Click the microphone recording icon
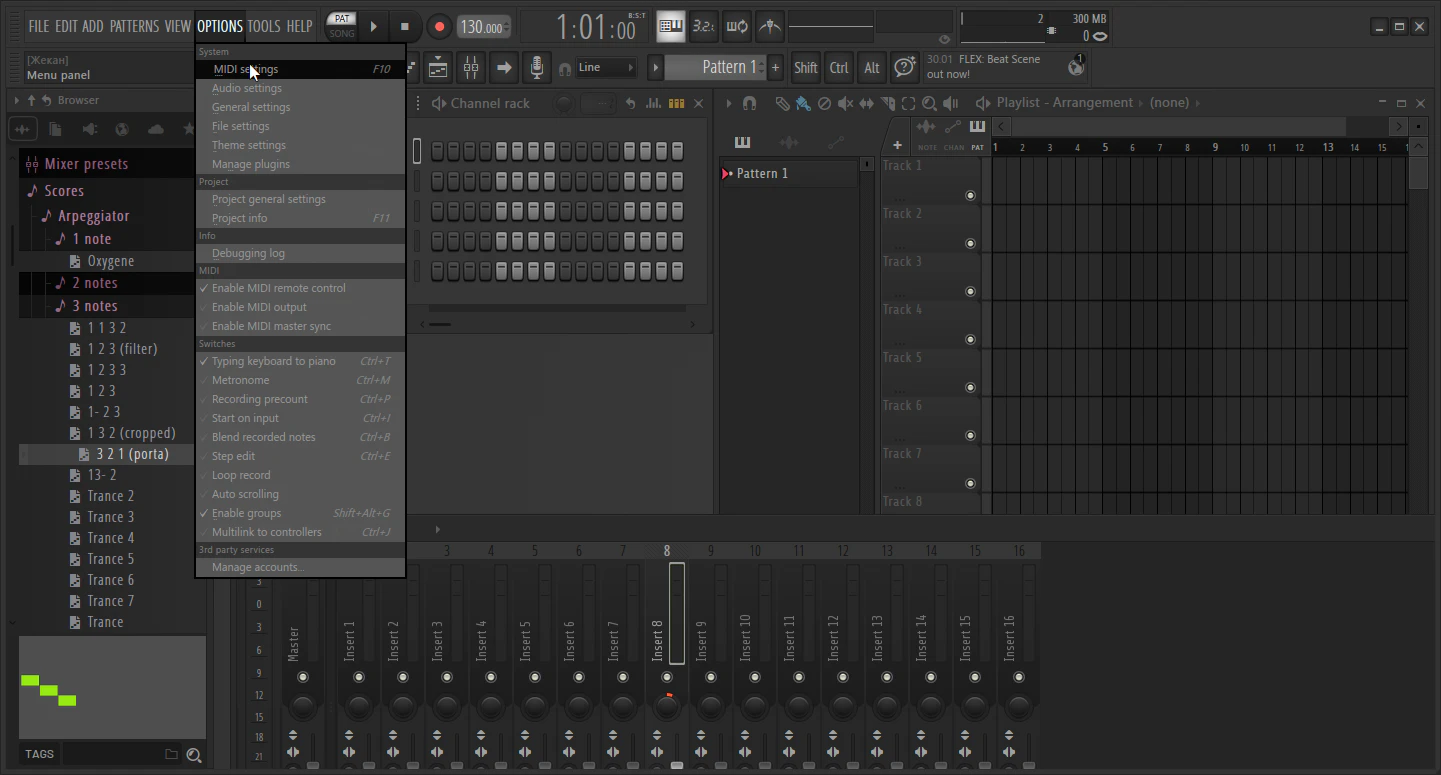1441x775 pixels. (x=537, y=68)
